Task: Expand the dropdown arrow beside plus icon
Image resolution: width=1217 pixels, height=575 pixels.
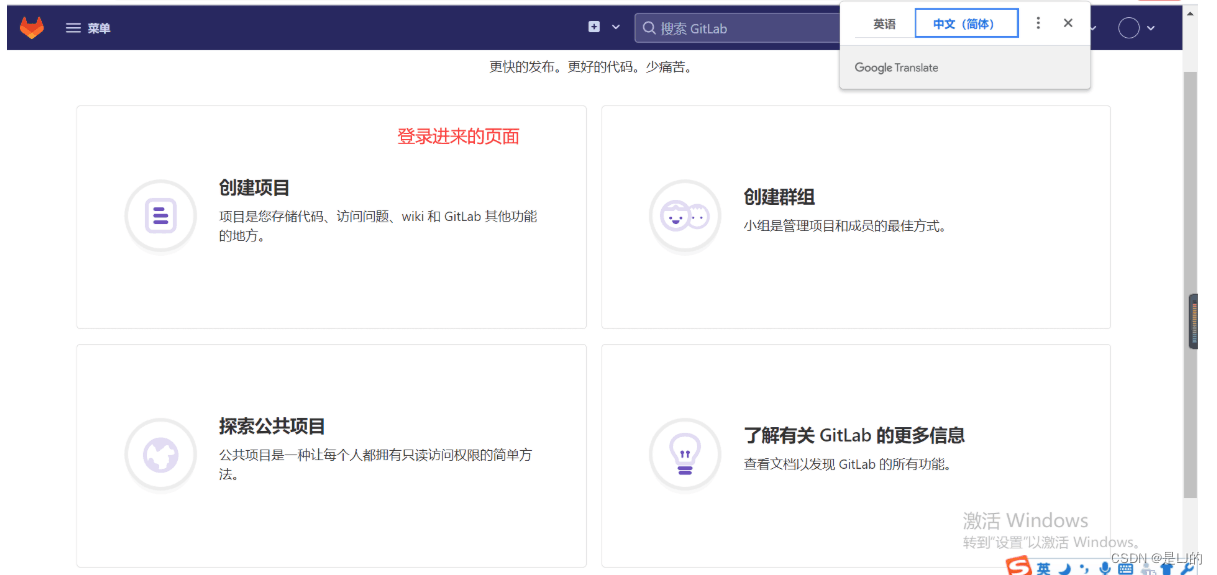Action: point(616,28)
